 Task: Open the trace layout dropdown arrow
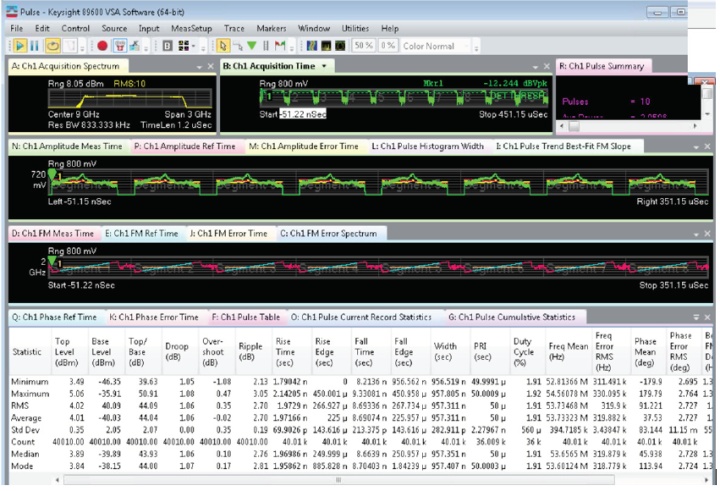[x=193, y=46]
